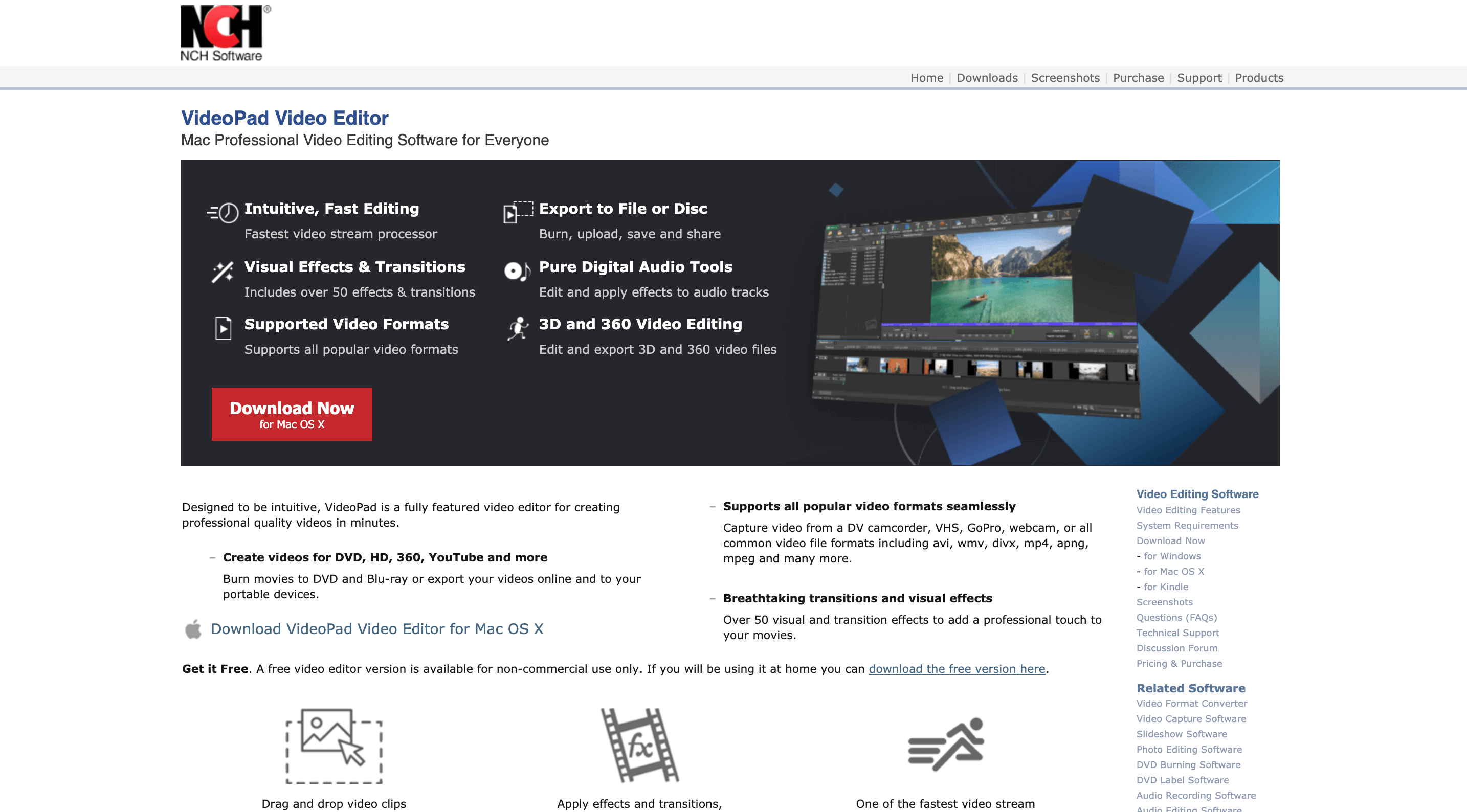Open the sidebar Screenshots link
The width and height of the screenshot is (1467, 812).
[x=1164, y=602]
